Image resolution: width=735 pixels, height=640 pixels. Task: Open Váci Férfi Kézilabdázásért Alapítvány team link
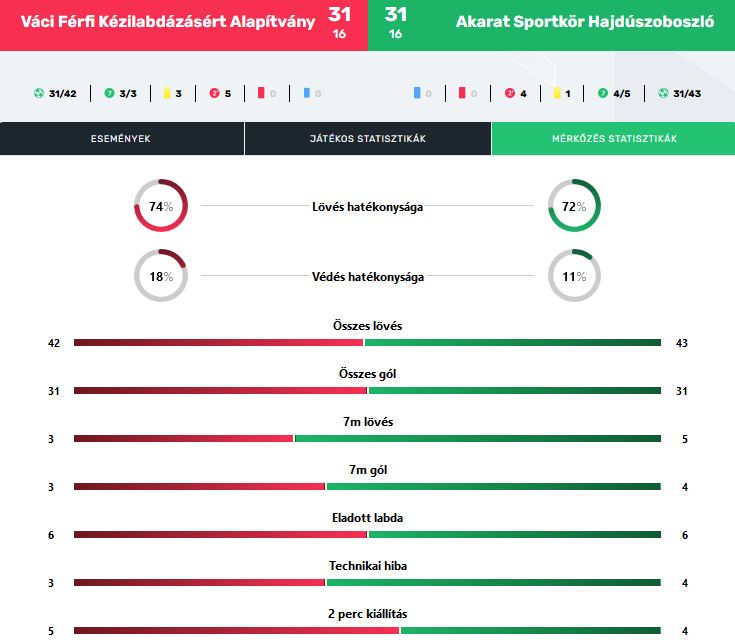(168, 22)
